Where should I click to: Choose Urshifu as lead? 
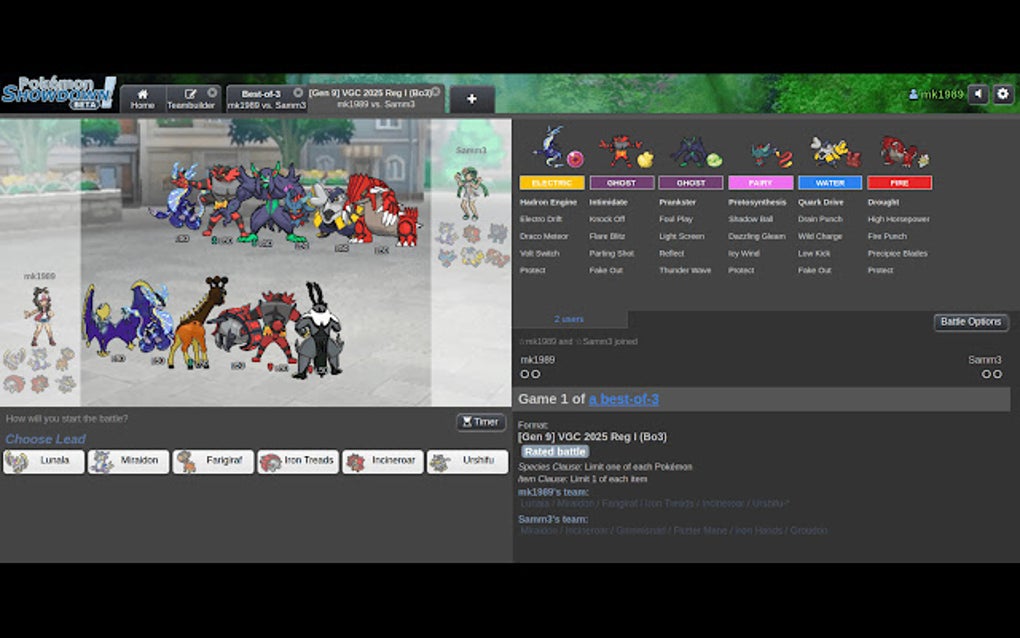467,461
